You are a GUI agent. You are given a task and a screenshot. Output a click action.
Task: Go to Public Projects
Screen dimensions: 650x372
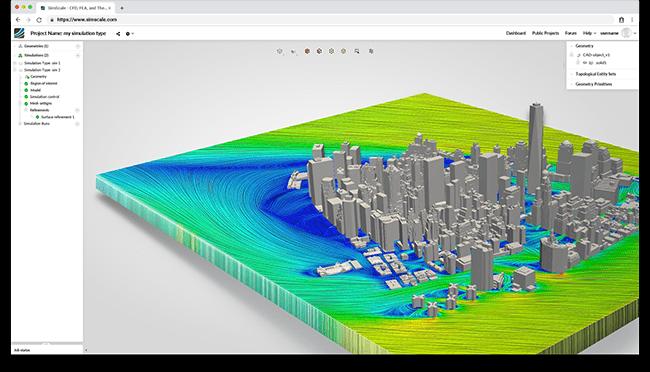coord(545,33)
